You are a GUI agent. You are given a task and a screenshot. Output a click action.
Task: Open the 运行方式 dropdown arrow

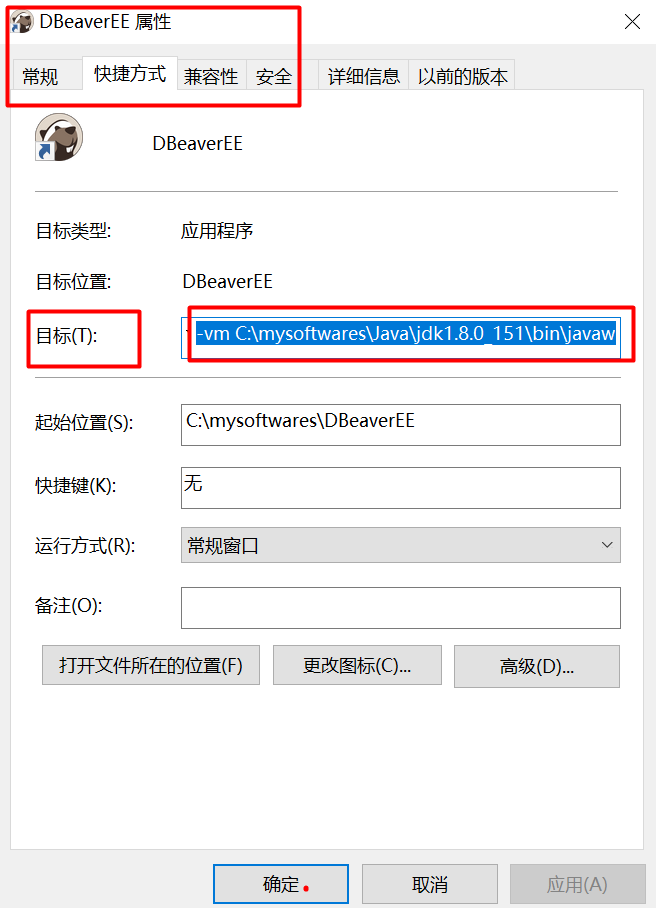click(x=607, y=545)
